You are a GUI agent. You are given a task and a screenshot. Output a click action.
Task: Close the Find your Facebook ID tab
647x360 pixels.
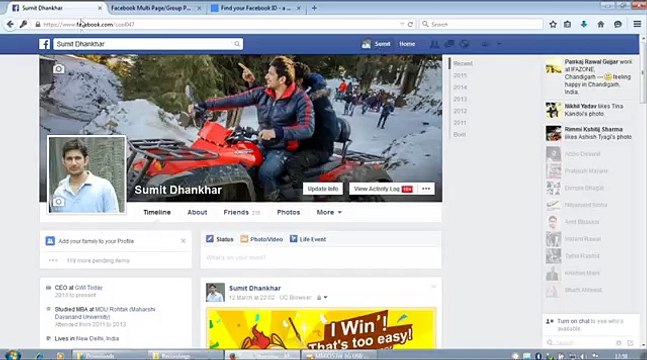(x=299, y=8)
